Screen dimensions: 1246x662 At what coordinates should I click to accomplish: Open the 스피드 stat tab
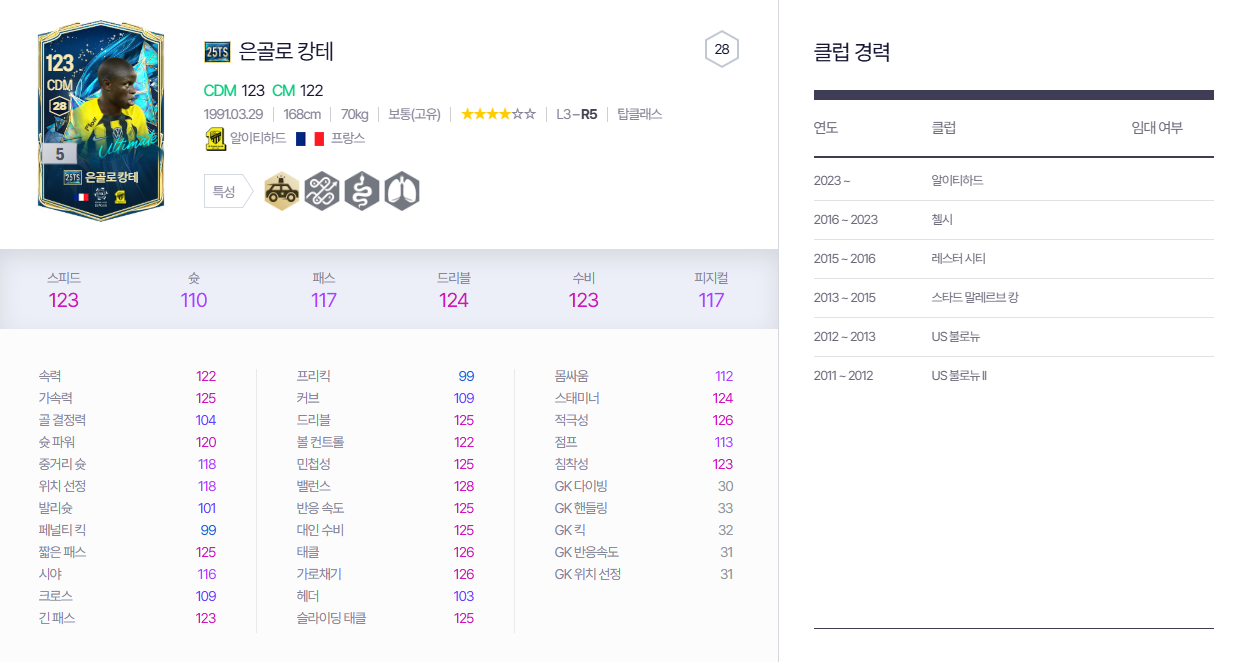point(63,287)
